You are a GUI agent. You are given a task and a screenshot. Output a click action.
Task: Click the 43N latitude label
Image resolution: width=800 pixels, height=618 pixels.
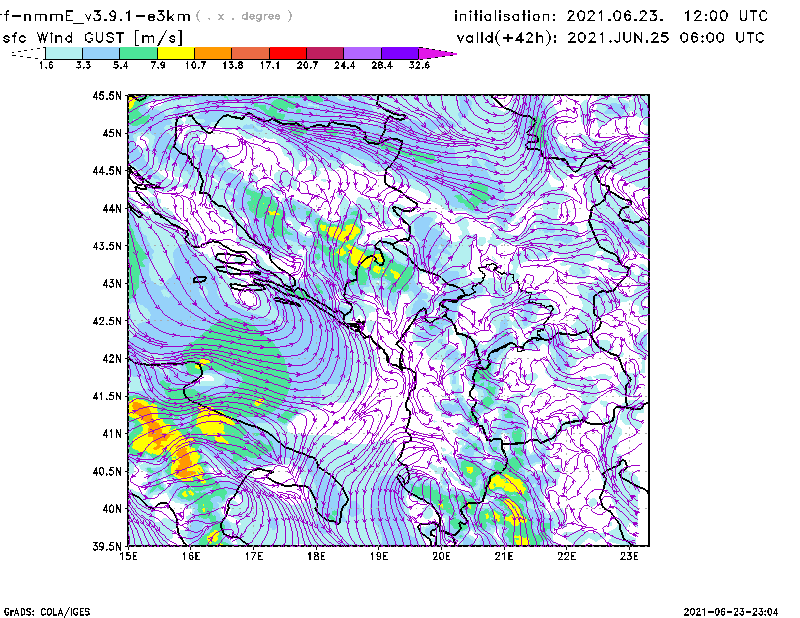tap(112, 283)
